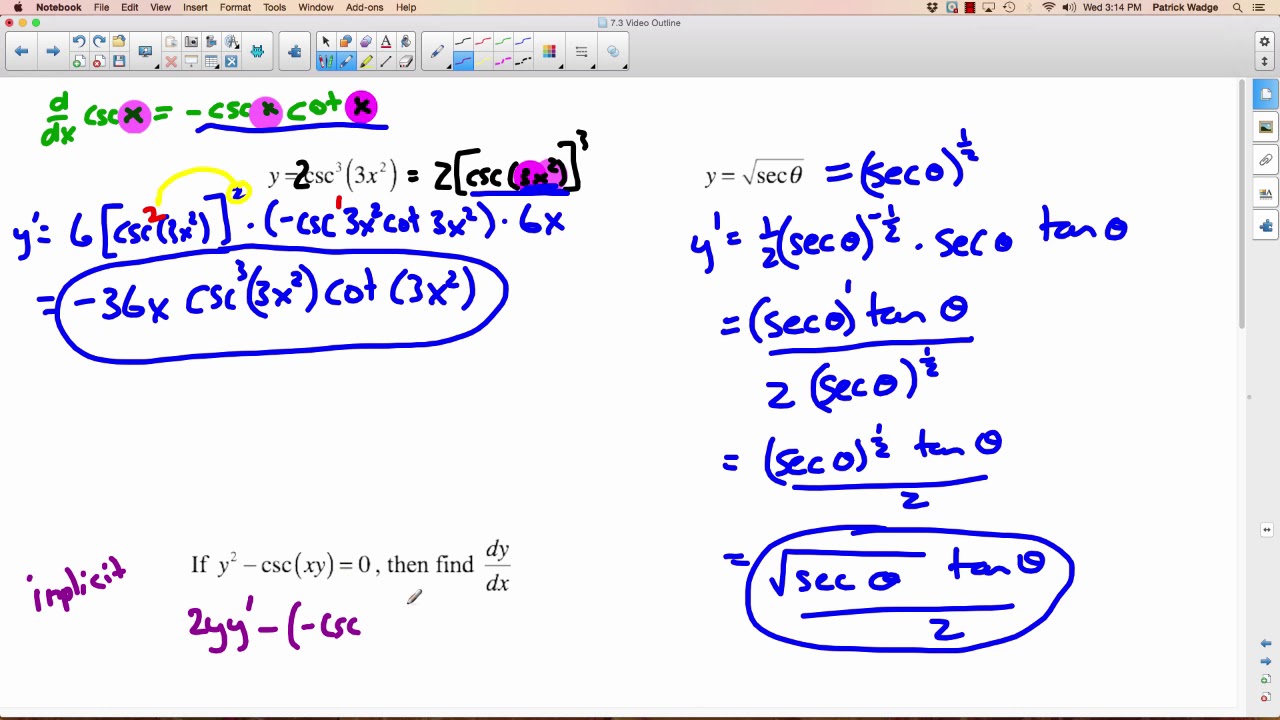Image resolution: width=1280 pixels, height=720 pixels.
Task: Open the Attachments paperclip tab
Action: 1266,160
